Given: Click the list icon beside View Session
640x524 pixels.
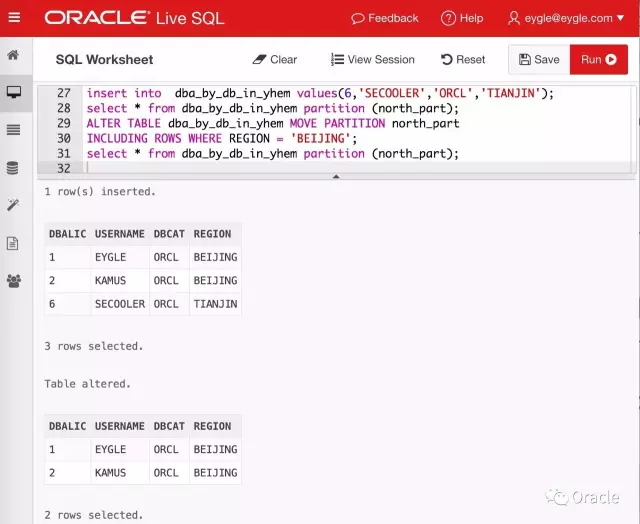Looking at the screenshot, I should pyautogui.click(x=337, y=60).
